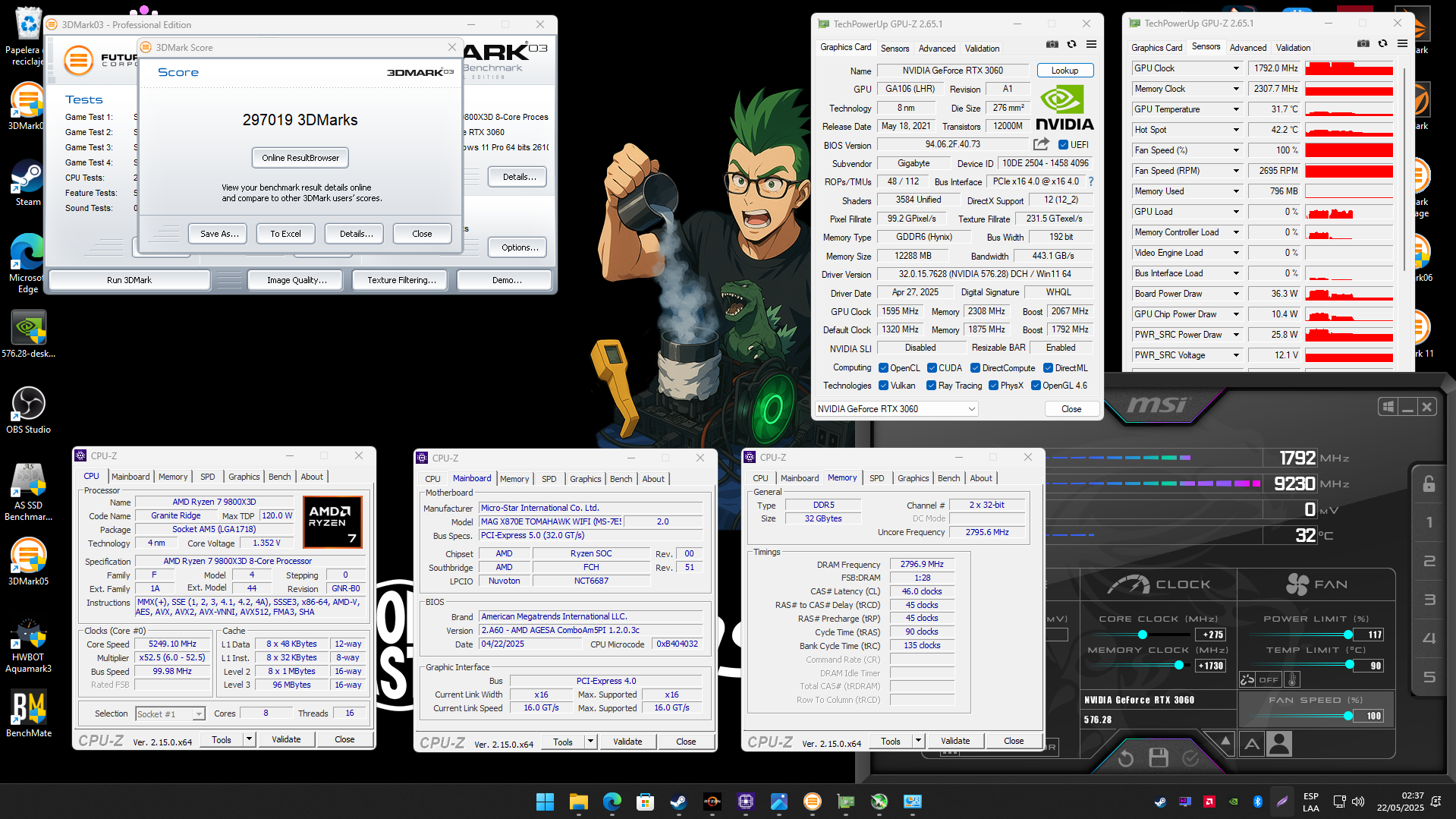Screen dimensions: 1456x819
Task: Toggle the DirectML checkbox in GPU-Z
Action: 1048,368
